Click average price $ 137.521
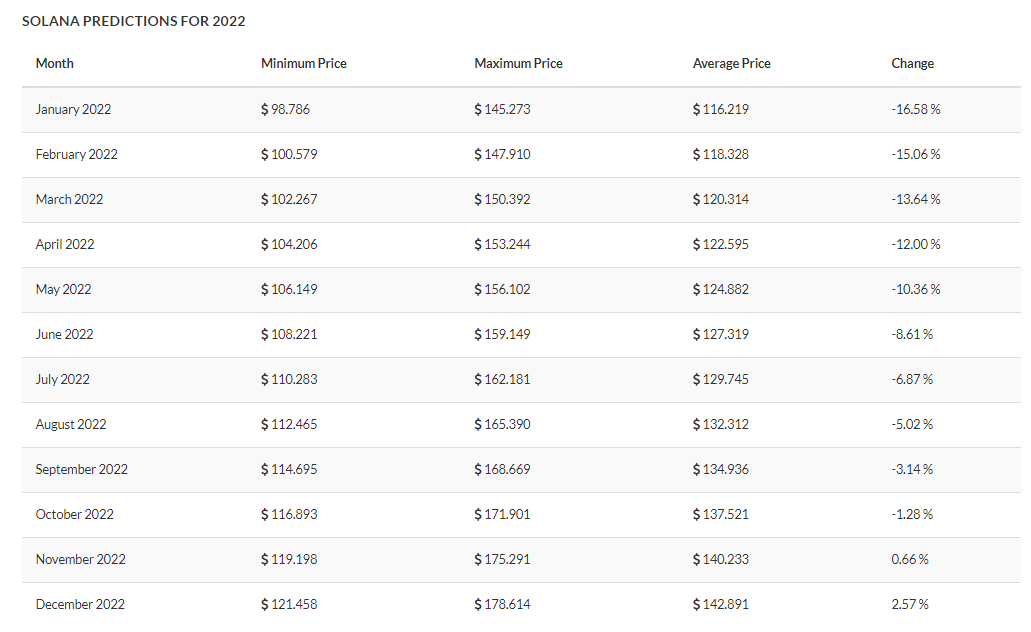The height and width of the screenshot is (632, 1031). (x=721, y=514)
